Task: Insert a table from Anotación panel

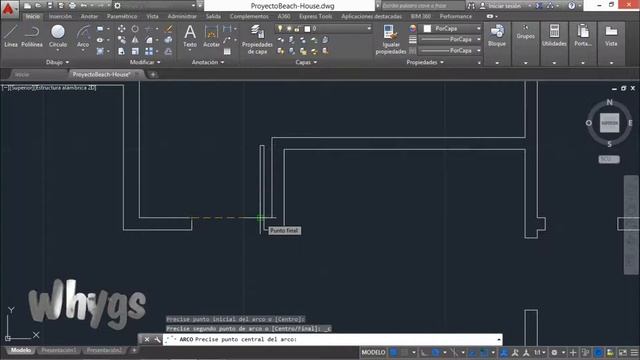Action: pos(227,51)
